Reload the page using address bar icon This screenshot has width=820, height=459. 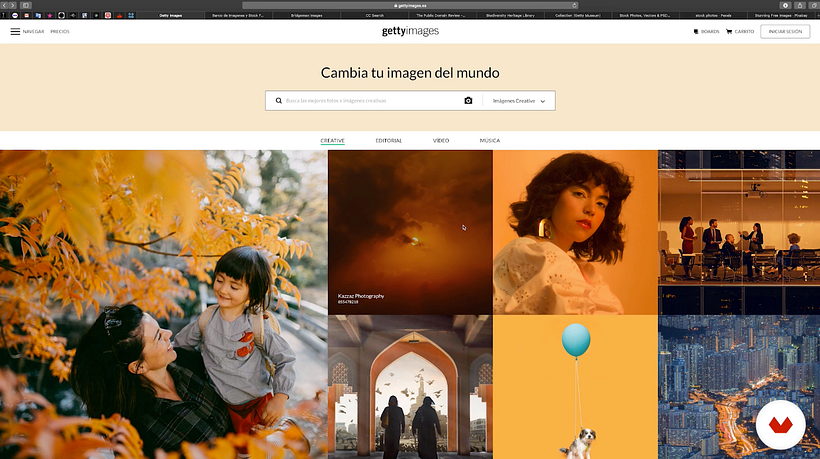coord(574,5)
